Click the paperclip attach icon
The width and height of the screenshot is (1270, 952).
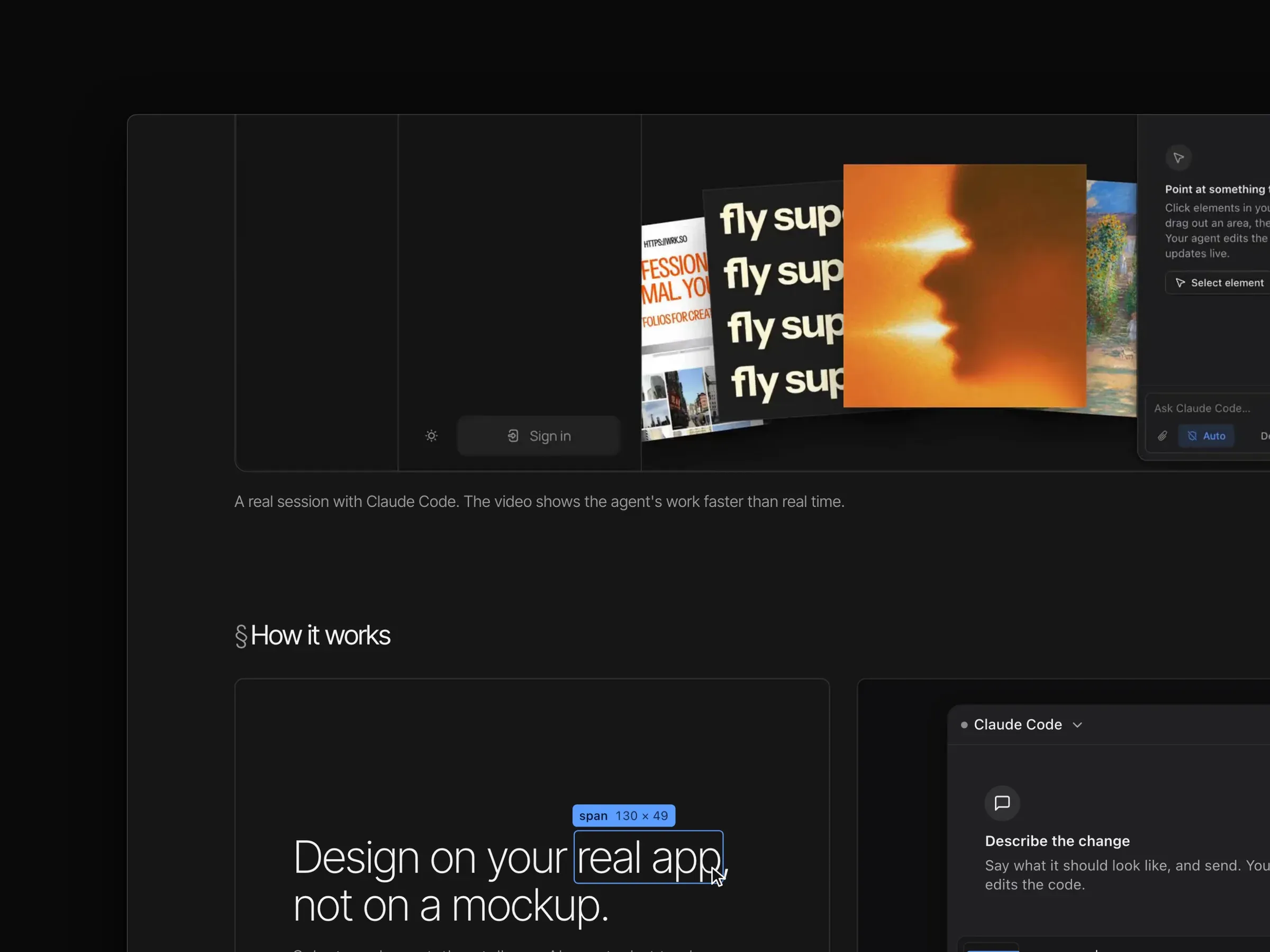(x=1162, y=436)
